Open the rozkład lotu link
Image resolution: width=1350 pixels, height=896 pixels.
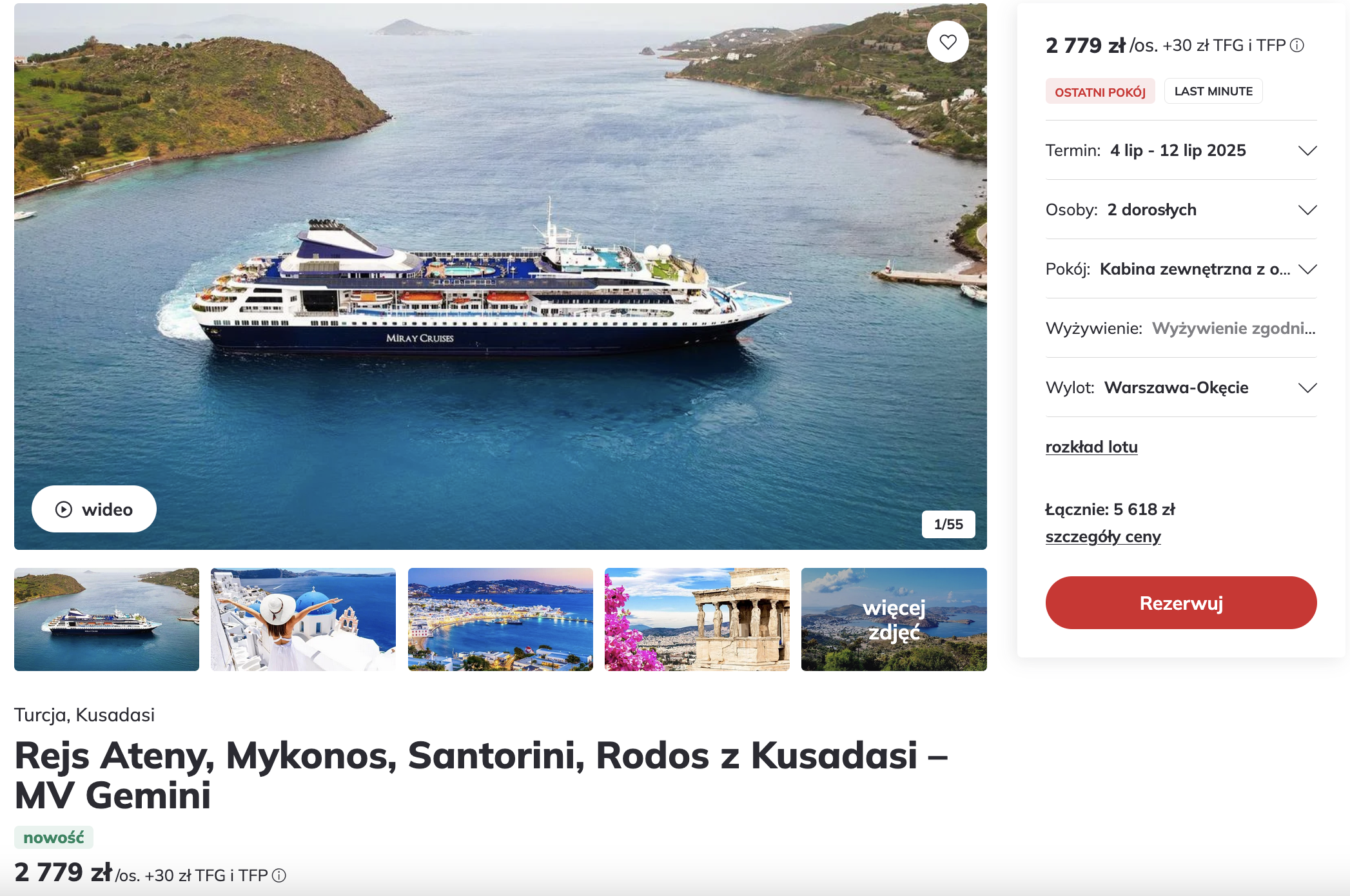(x=1091, y=447)
